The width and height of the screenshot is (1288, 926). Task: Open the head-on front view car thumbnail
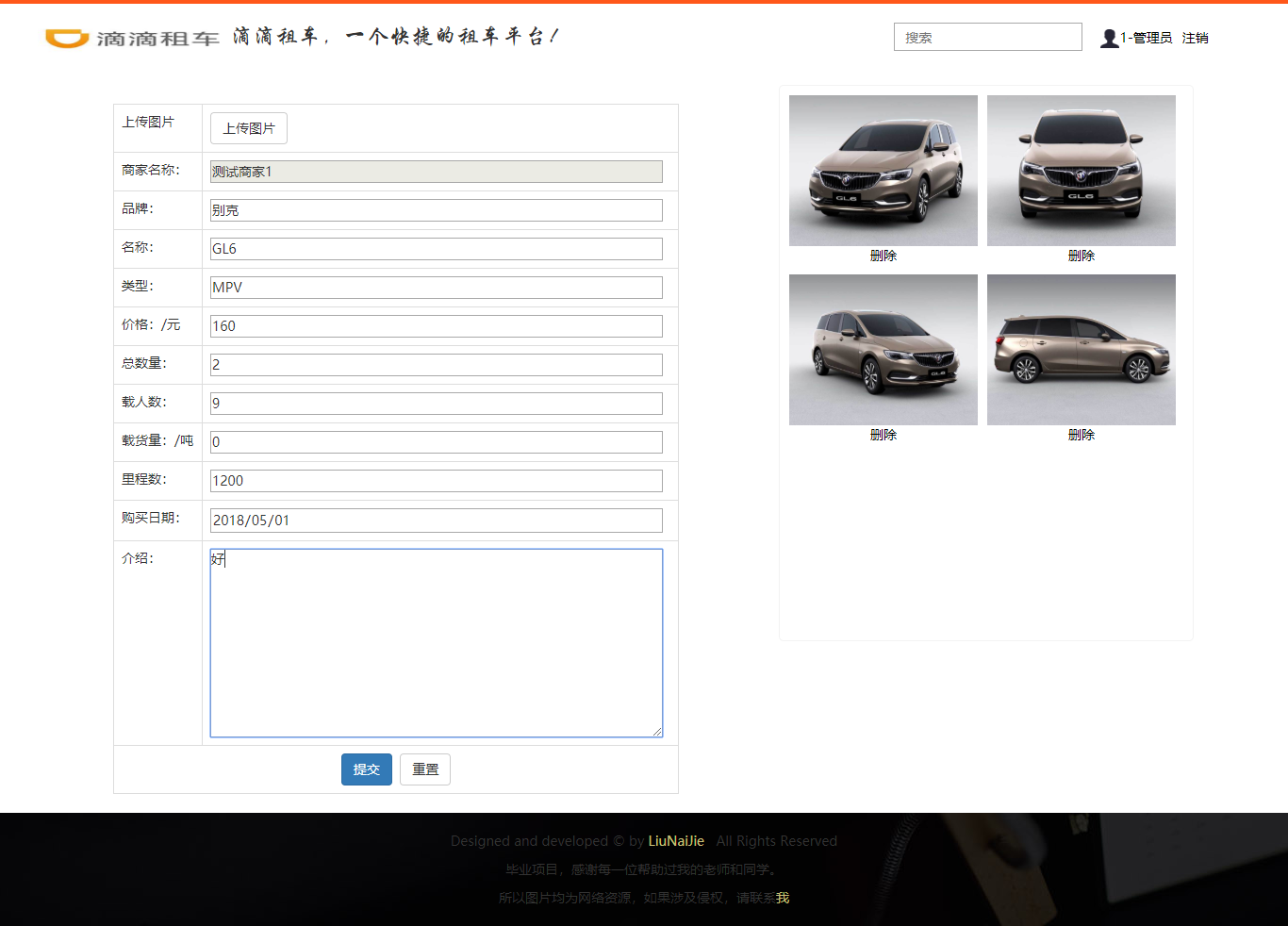coord(1082,171)
